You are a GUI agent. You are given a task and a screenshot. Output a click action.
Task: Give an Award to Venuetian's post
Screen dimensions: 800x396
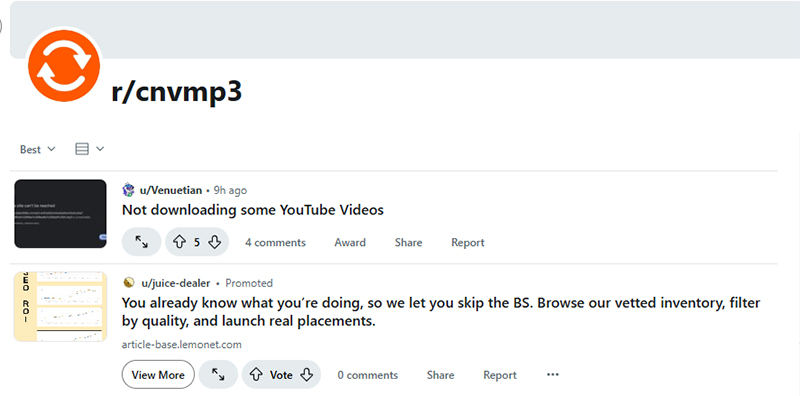350,242
